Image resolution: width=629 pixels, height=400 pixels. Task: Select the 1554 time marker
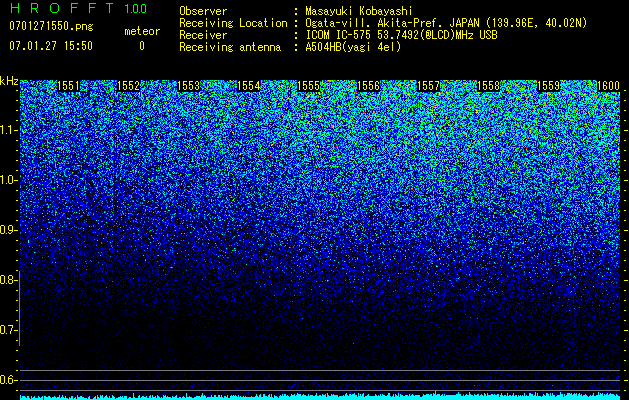point(248,86)
